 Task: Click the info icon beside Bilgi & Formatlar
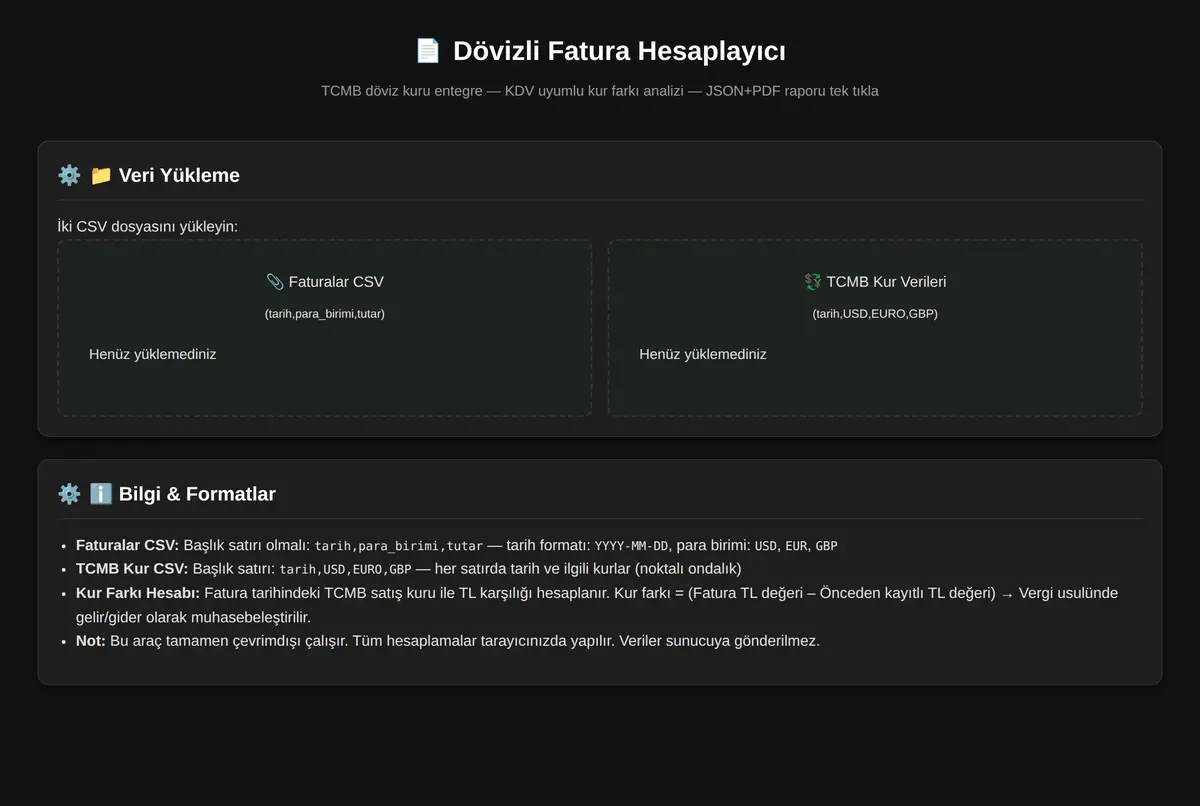(101, 494)
